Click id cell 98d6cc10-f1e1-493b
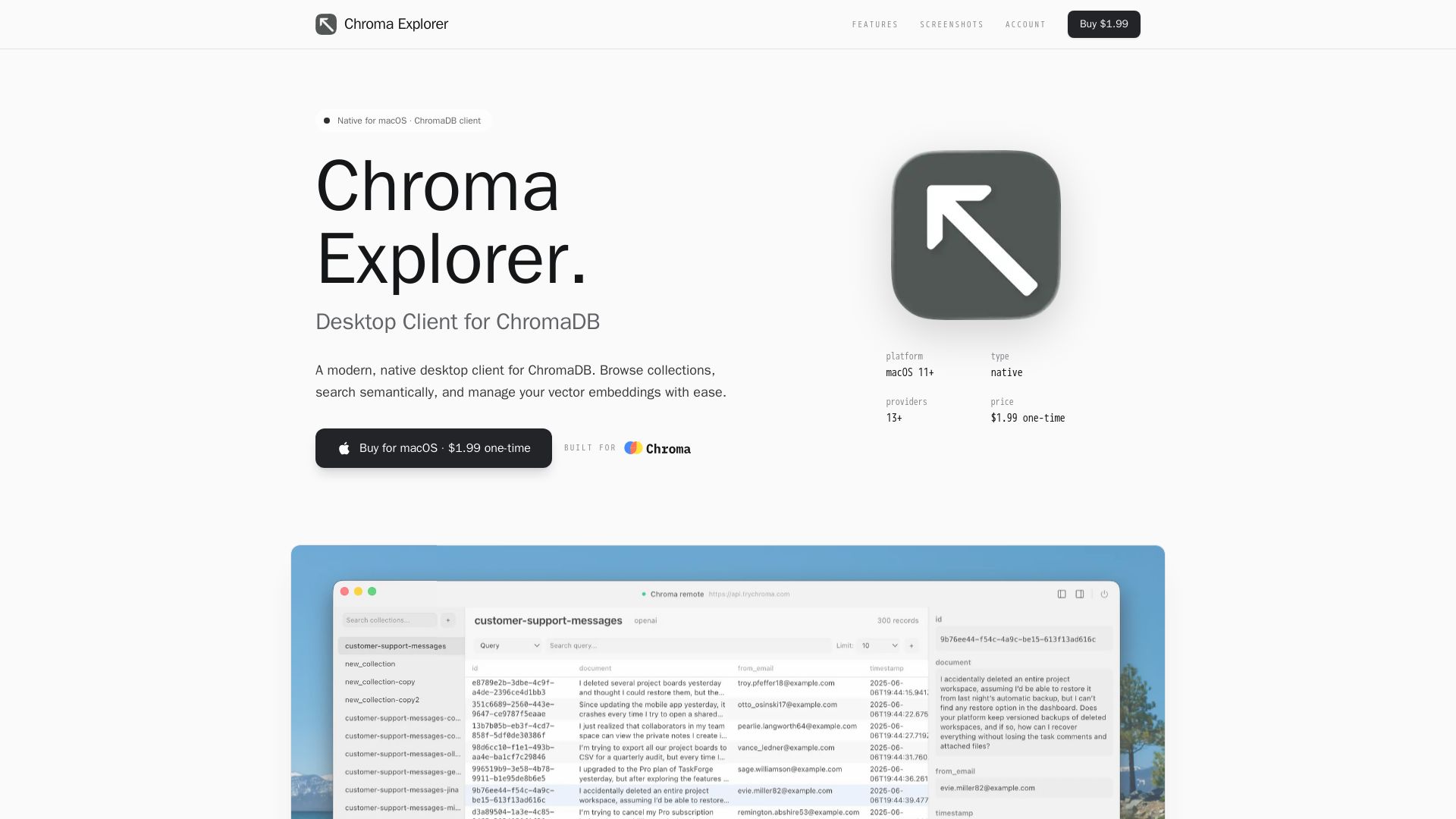 (513, 752)
